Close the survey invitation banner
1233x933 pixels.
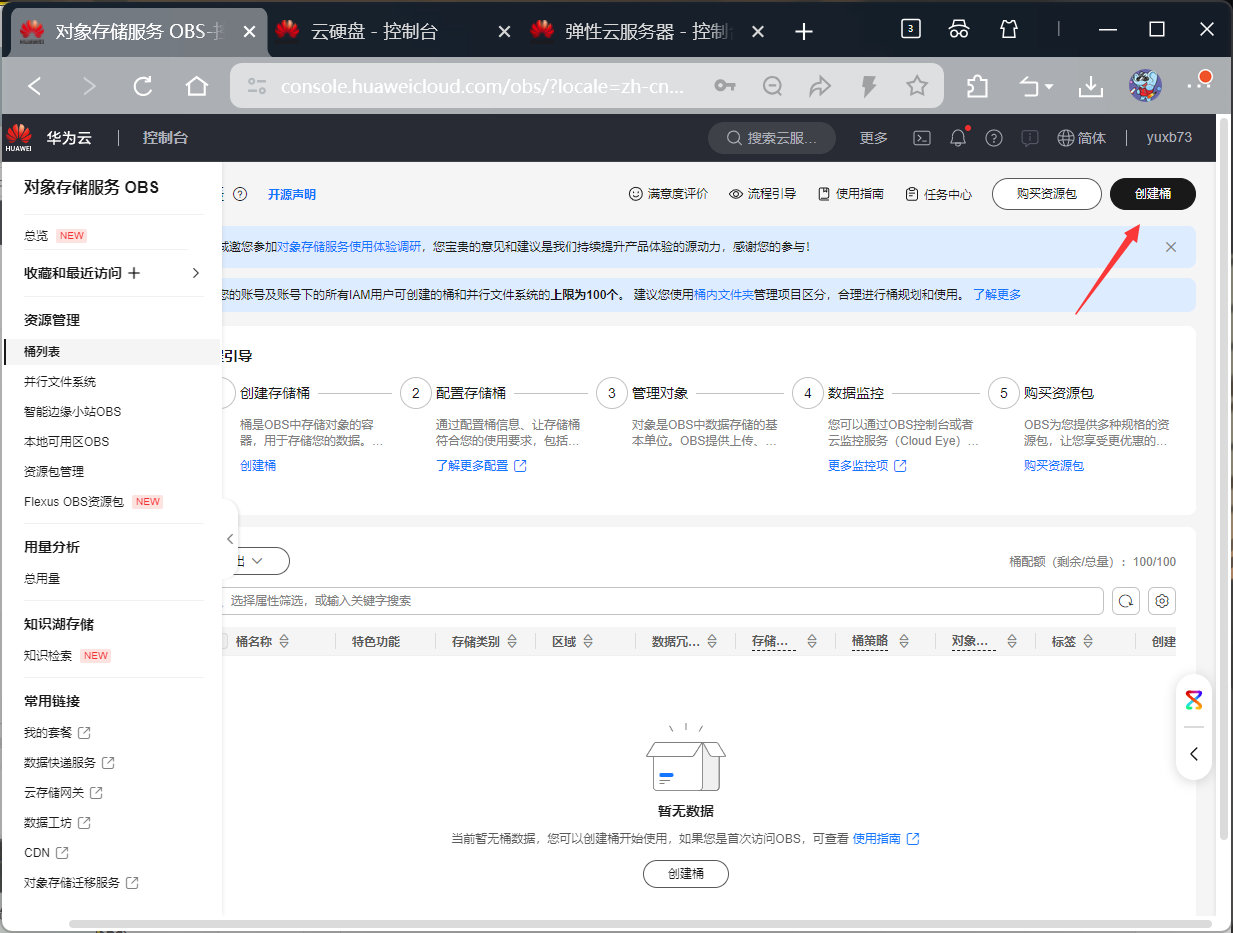pos(1171,247)
